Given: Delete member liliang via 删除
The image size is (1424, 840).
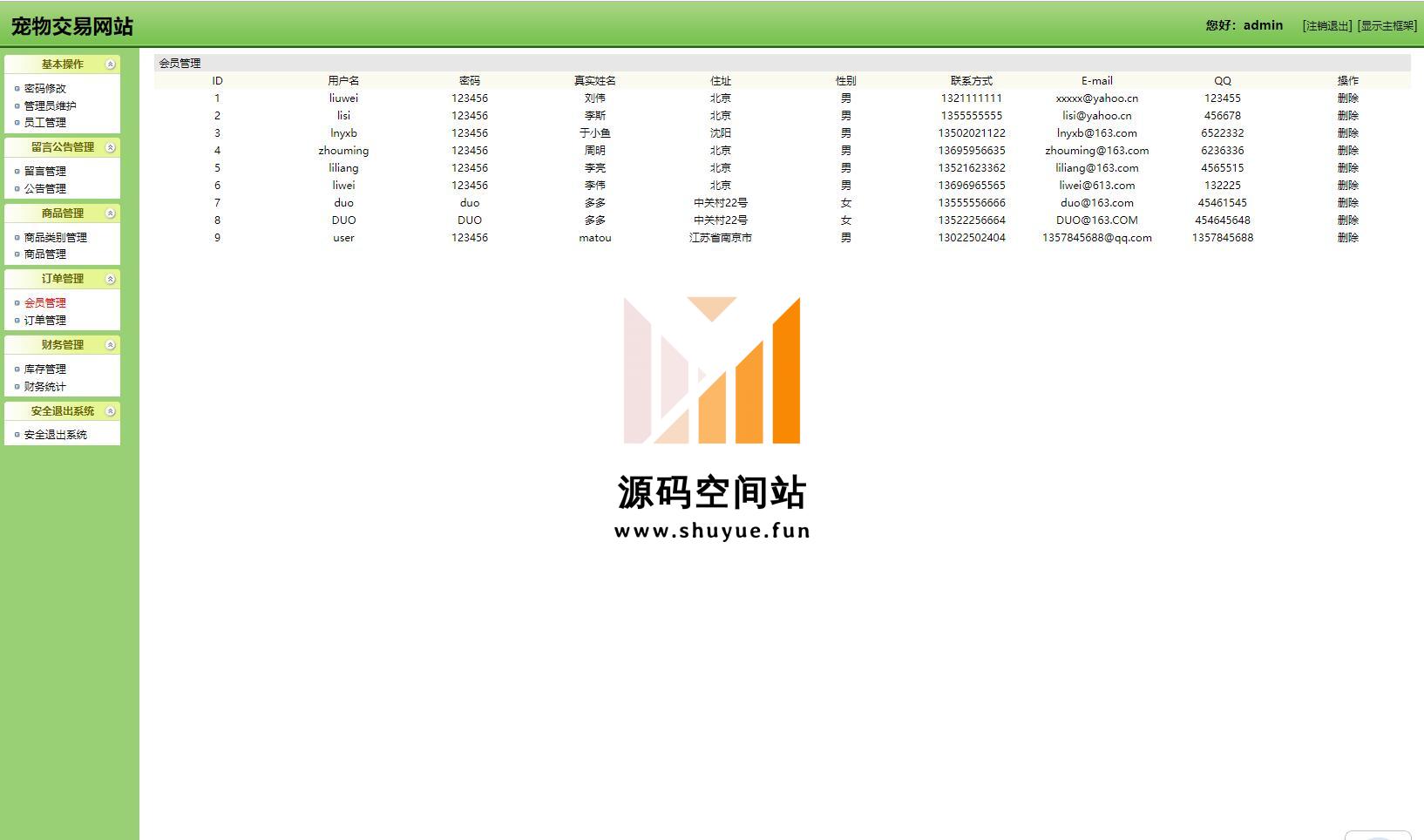Looking at the screenshot, I should tap(1348, 167).
